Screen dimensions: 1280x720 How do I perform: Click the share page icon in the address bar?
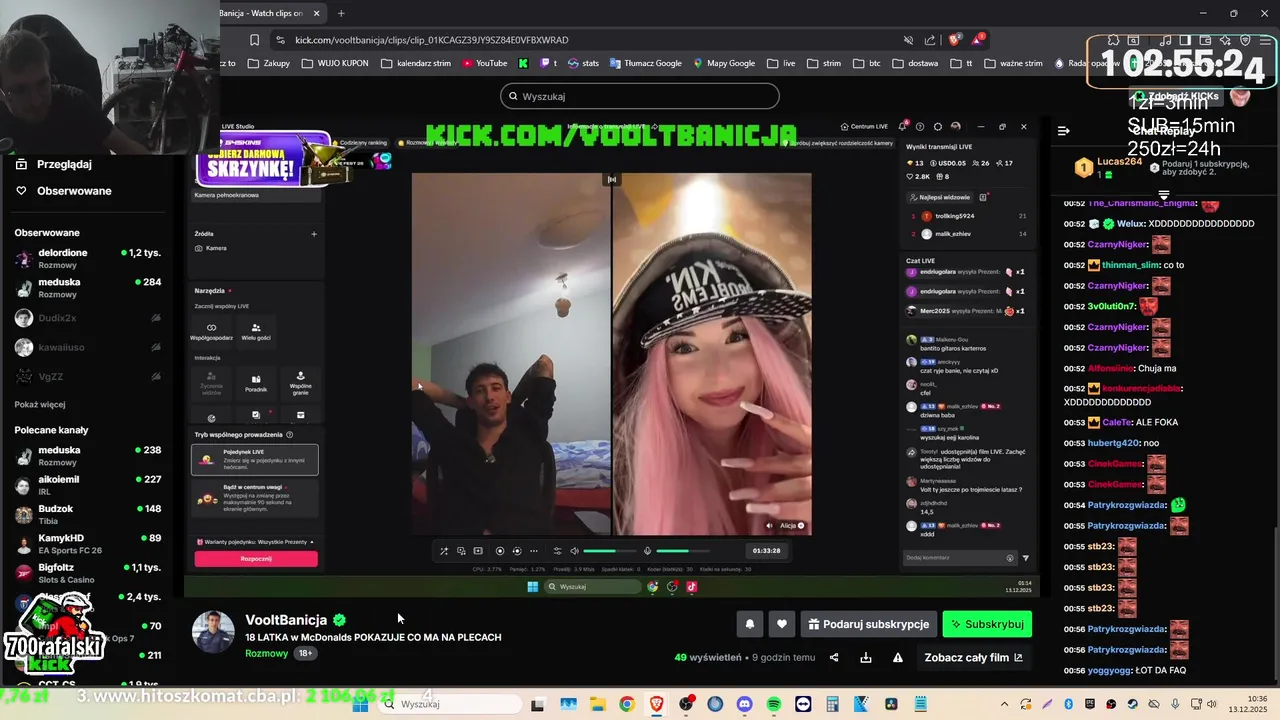(x=930, y=40)
